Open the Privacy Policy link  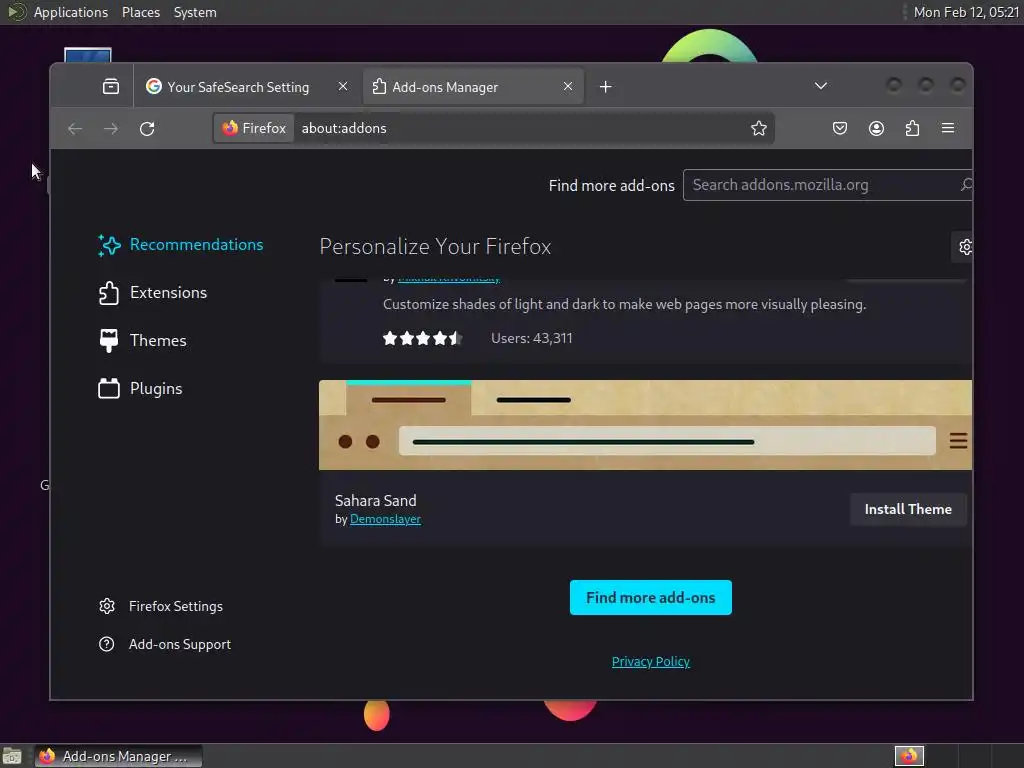tap(650, 662)
